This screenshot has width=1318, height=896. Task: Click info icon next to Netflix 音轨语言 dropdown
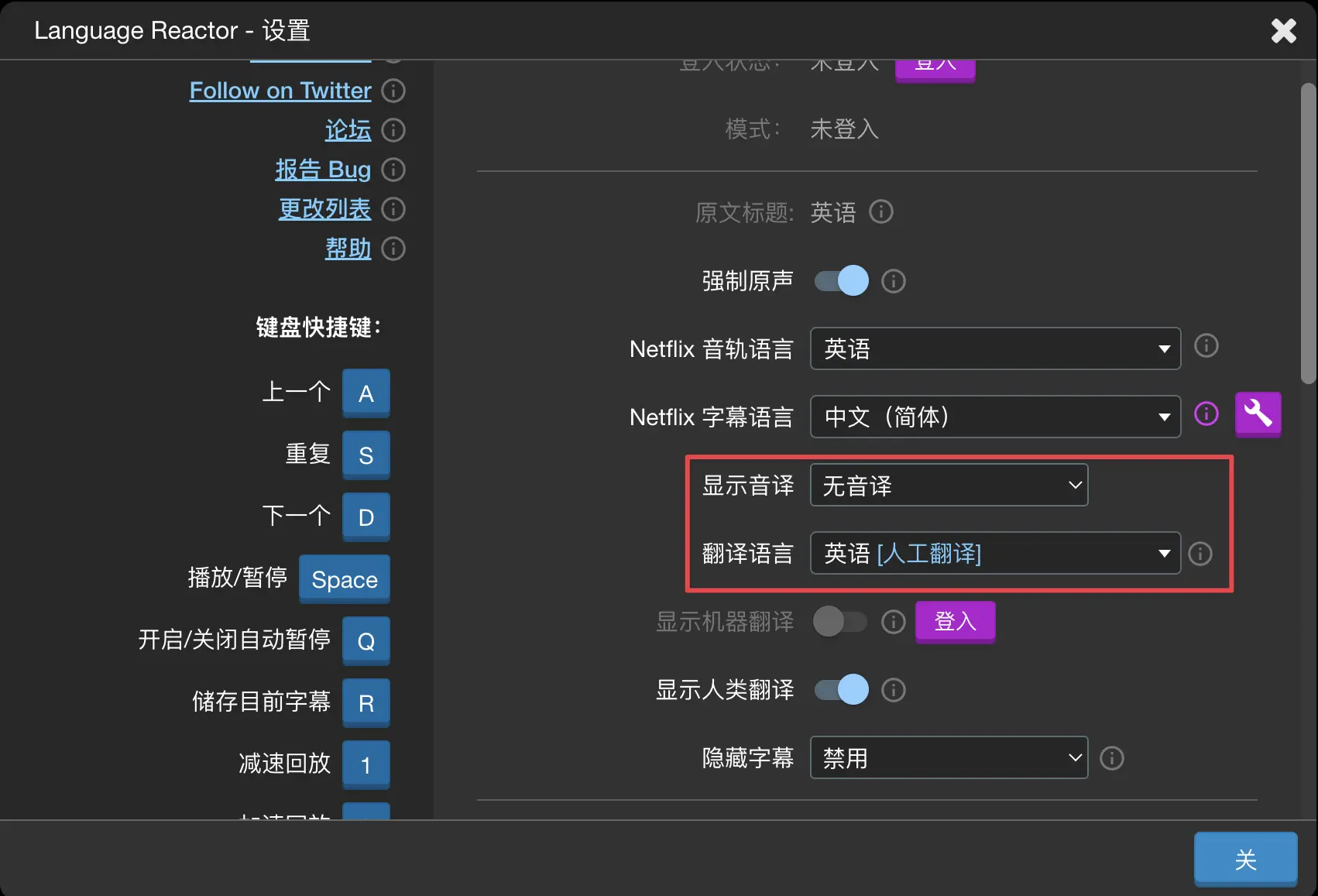click(1206, 345)
